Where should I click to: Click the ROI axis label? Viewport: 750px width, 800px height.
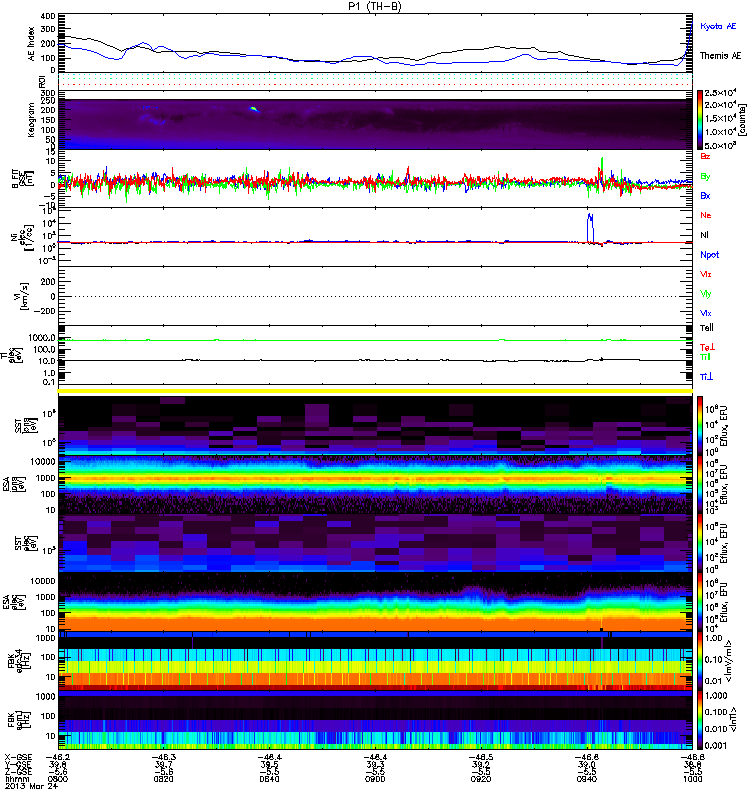(42, 81)
